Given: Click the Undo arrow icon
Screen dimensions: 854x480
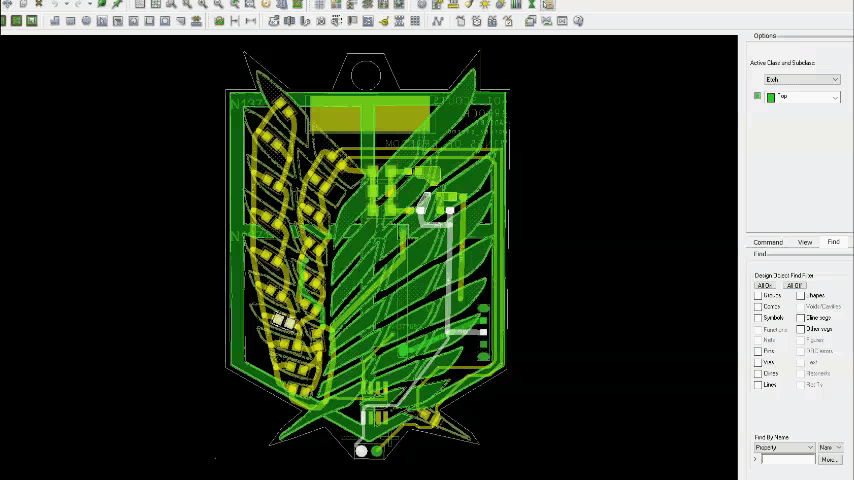Looking at the screenshot, I should pos(55,4).
